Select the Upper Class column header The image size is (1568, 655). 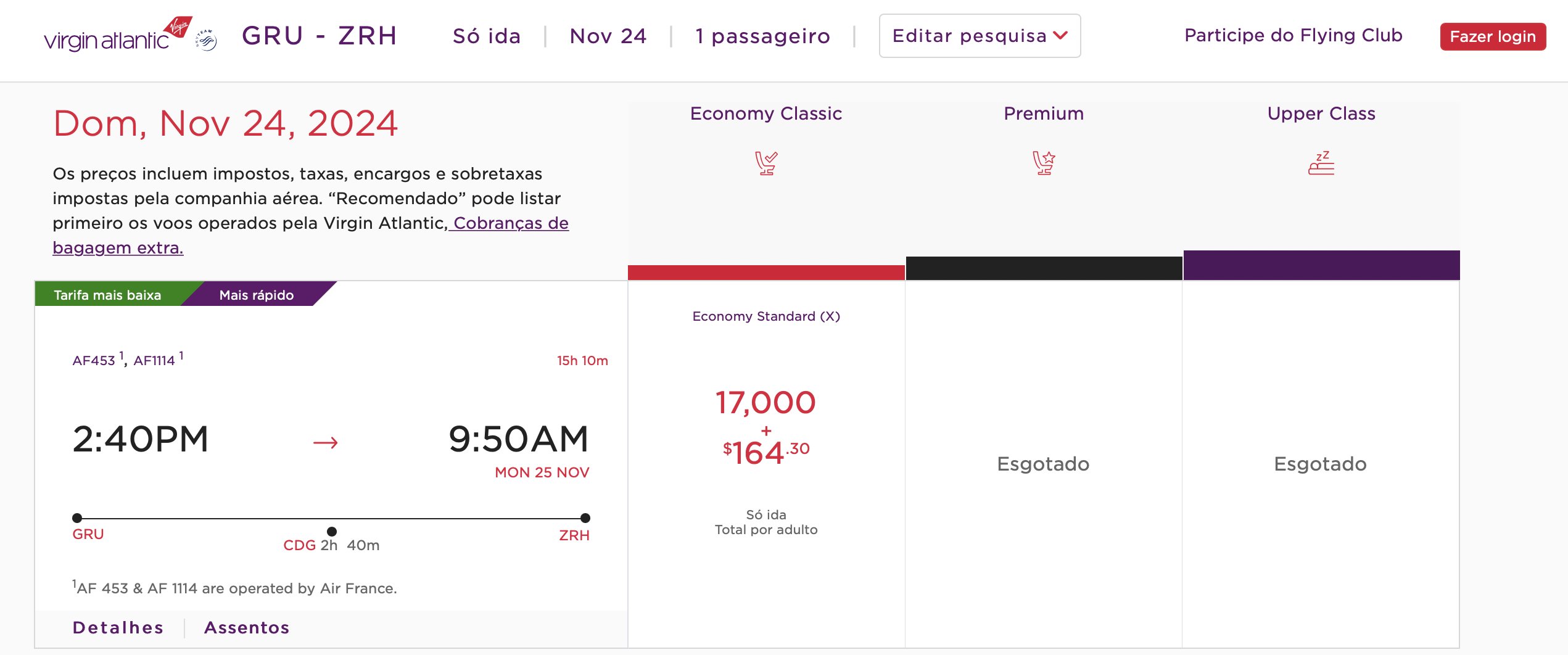[1321, 113]
